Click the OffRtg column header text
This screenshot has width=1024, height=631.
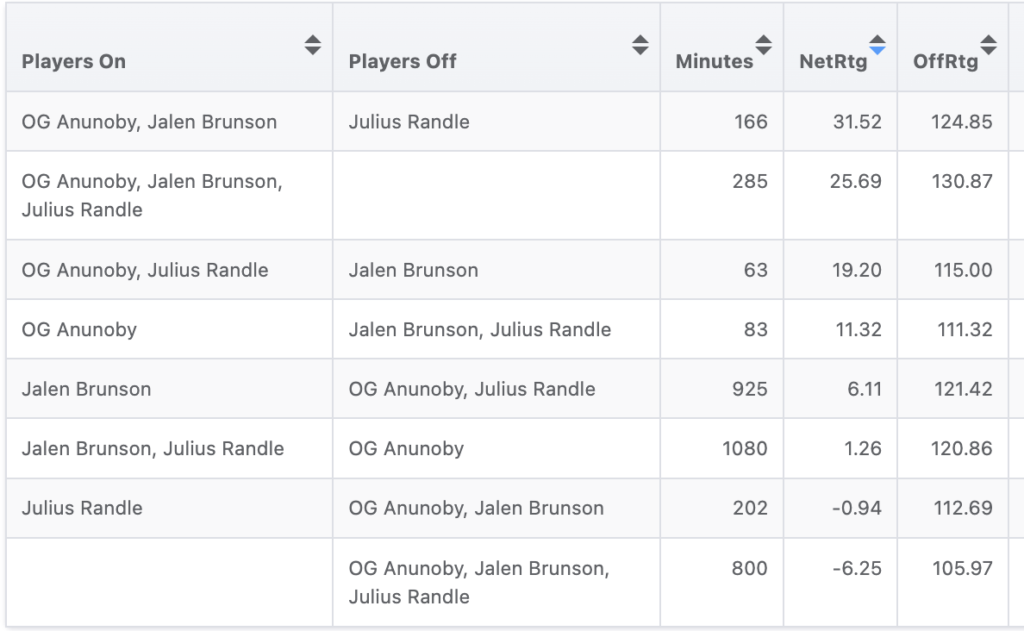tap(945, 61)
